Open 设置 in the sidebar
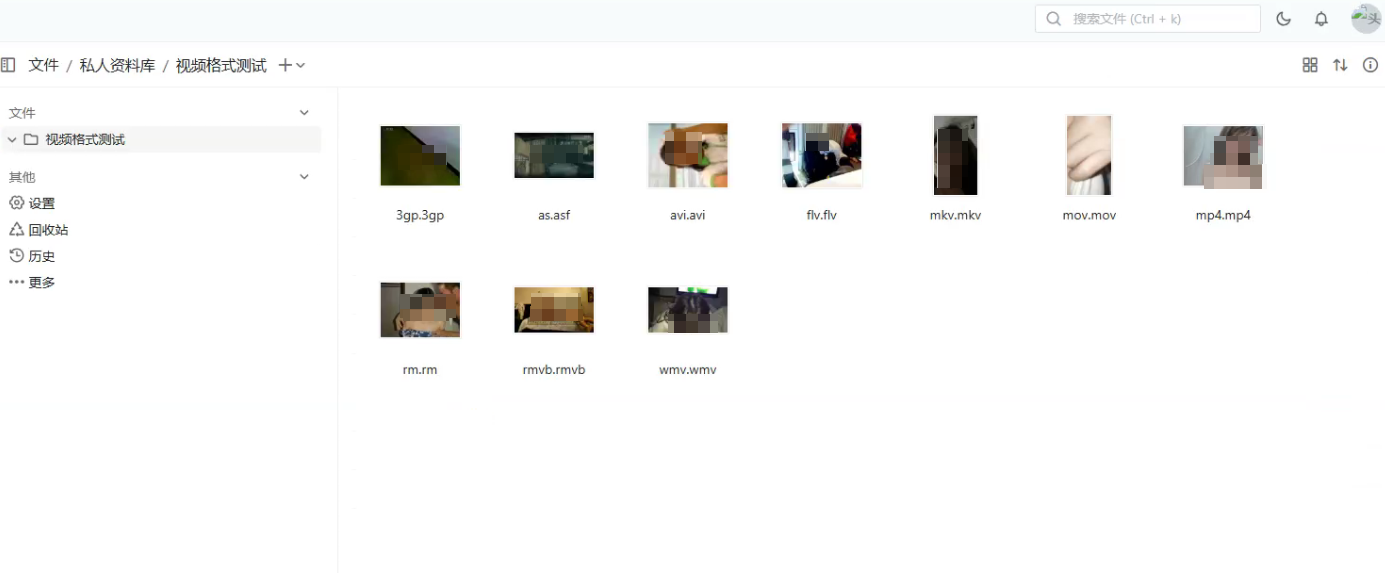1385x573 pixels. tap(41, 203)
